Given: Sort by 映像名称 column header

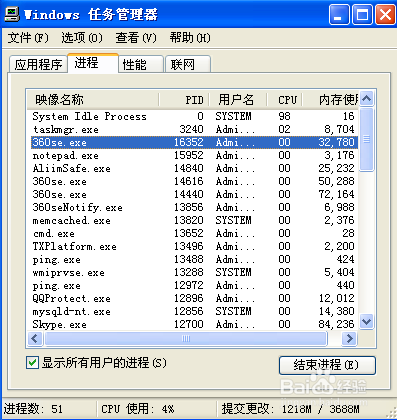Looking at the screenshot, I should click(x=93, y=99).
